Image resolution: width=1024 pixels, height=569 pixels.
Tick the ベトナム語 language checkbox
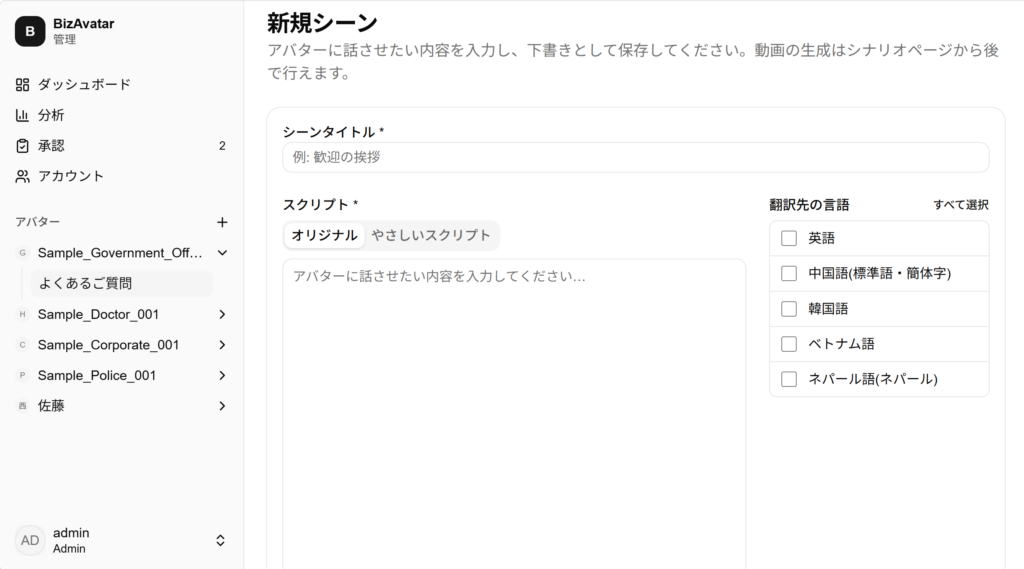[789, 344]
